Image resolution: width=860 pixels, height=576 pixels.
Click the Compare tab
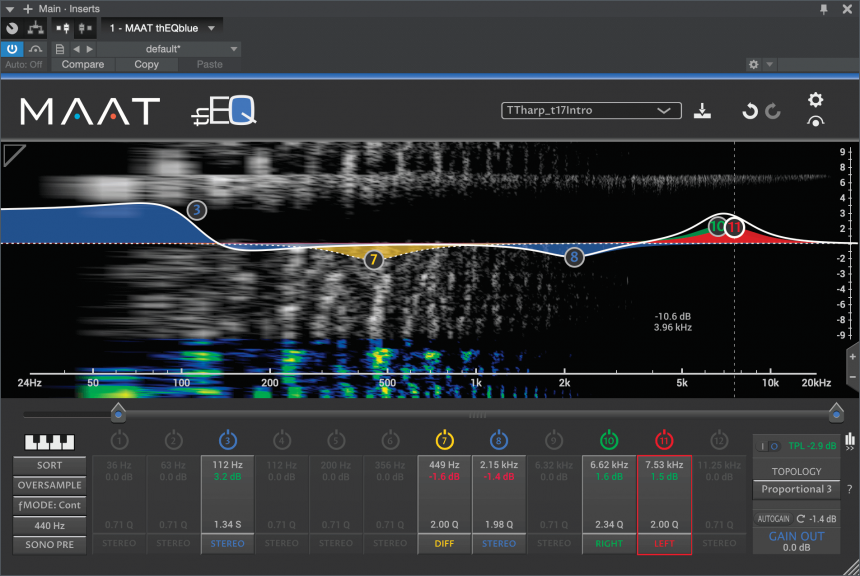coord(82,64)
